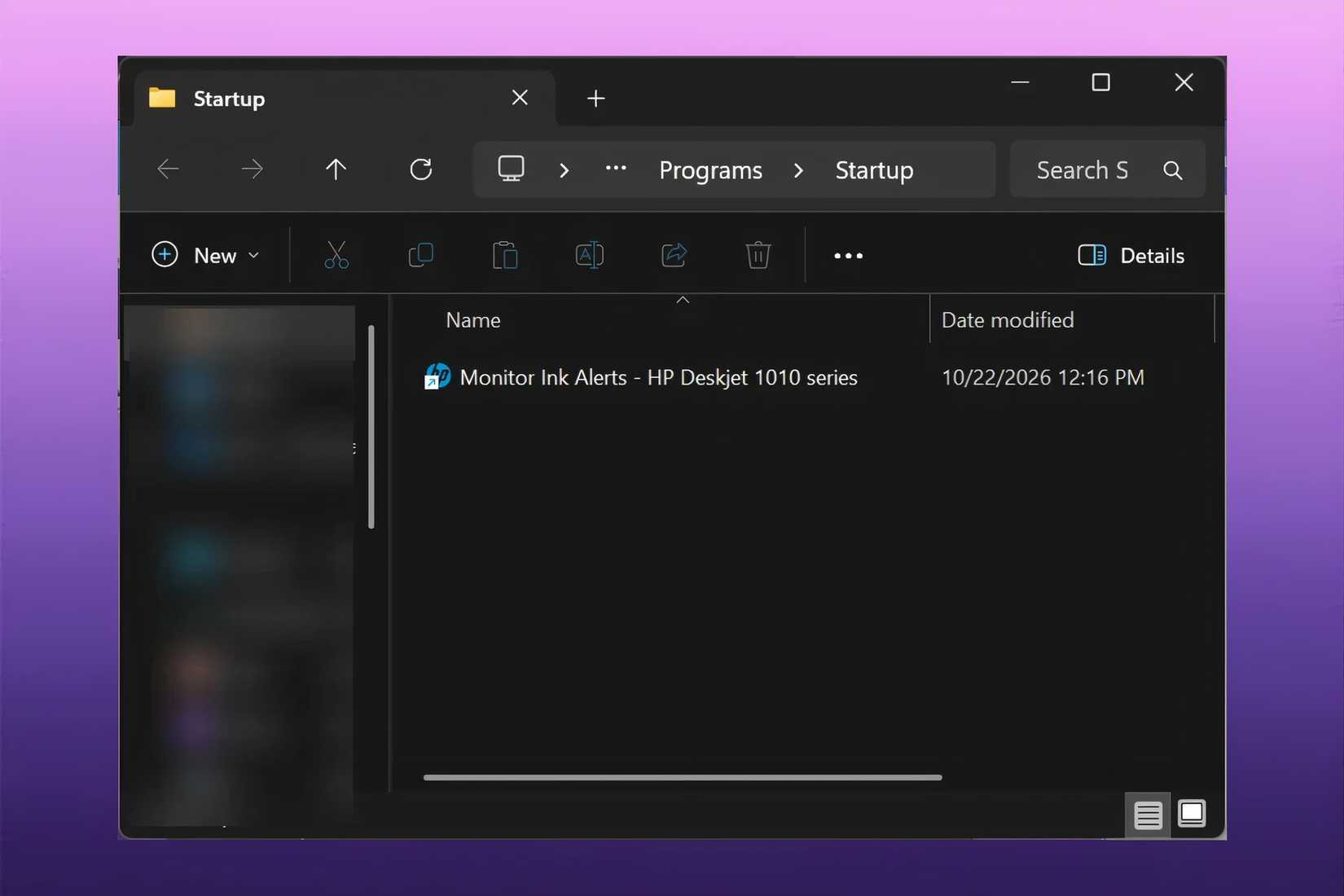Show hidden path segments via ellipsis
Screen dimensions: 1344x896
point(616,169)
